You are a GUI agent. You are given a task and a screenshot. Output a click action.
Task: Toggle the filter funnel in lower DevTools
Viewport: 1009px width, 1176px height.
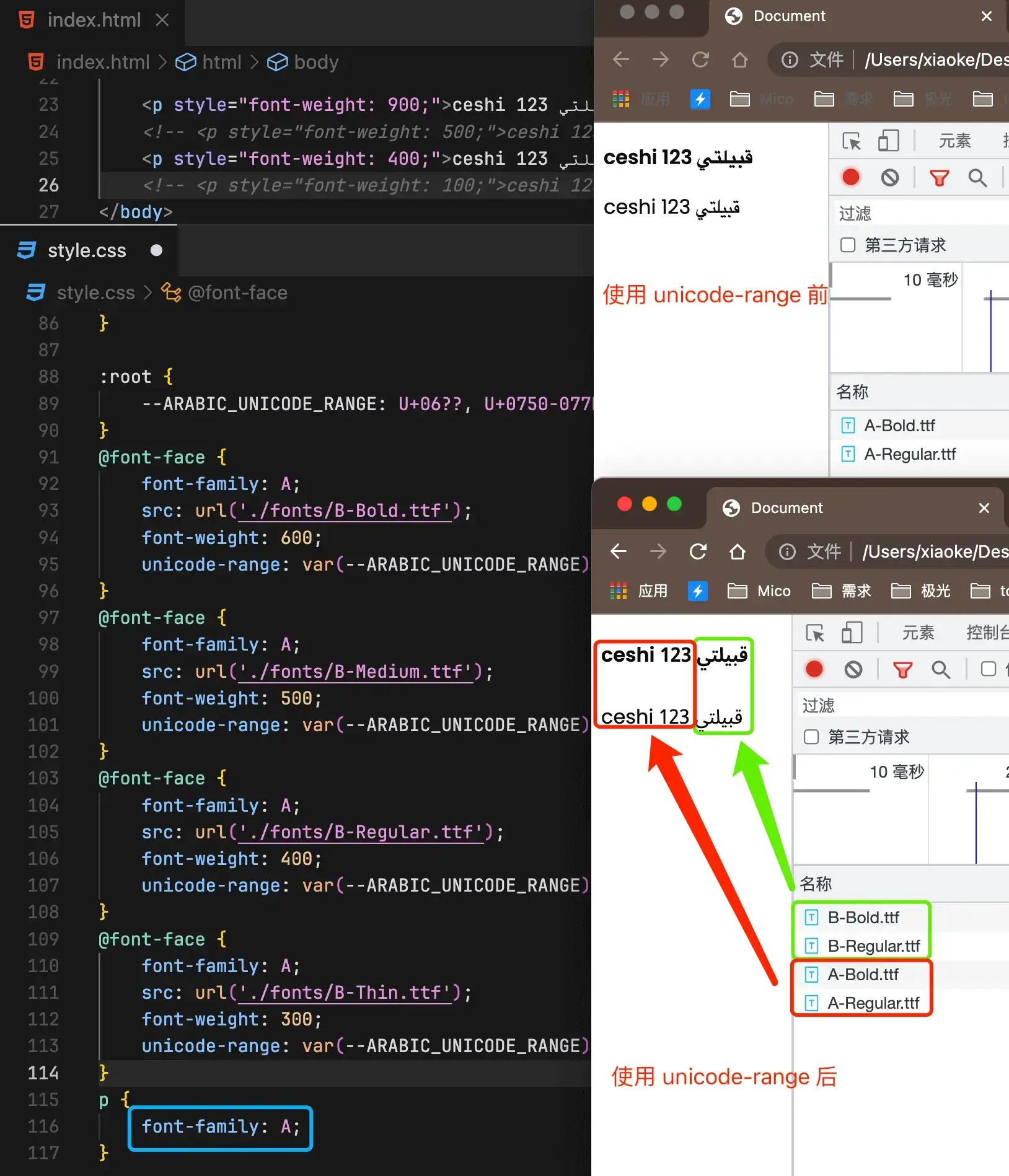pos(902,669)
